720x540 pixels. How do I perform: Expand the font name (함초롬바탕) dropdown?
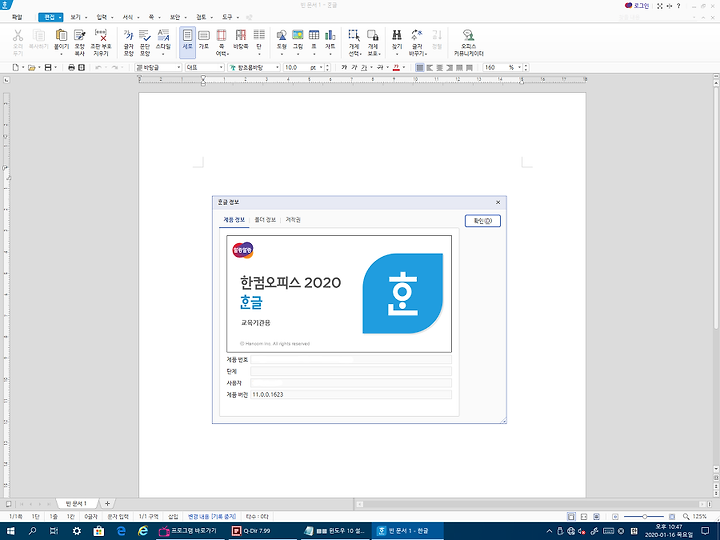(277, 68)
